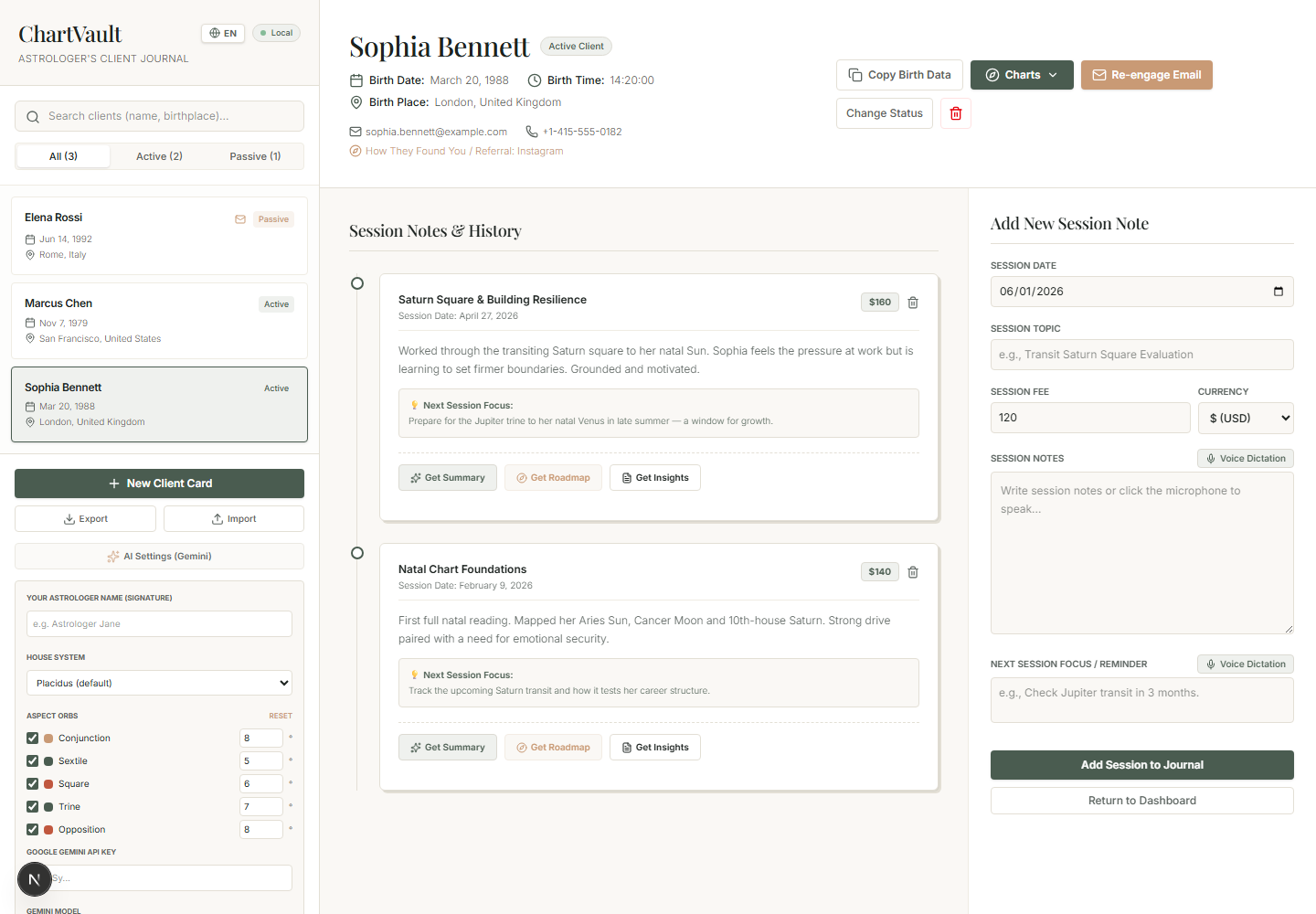Select the Active (2) filter tab

[x=159, y=156]
